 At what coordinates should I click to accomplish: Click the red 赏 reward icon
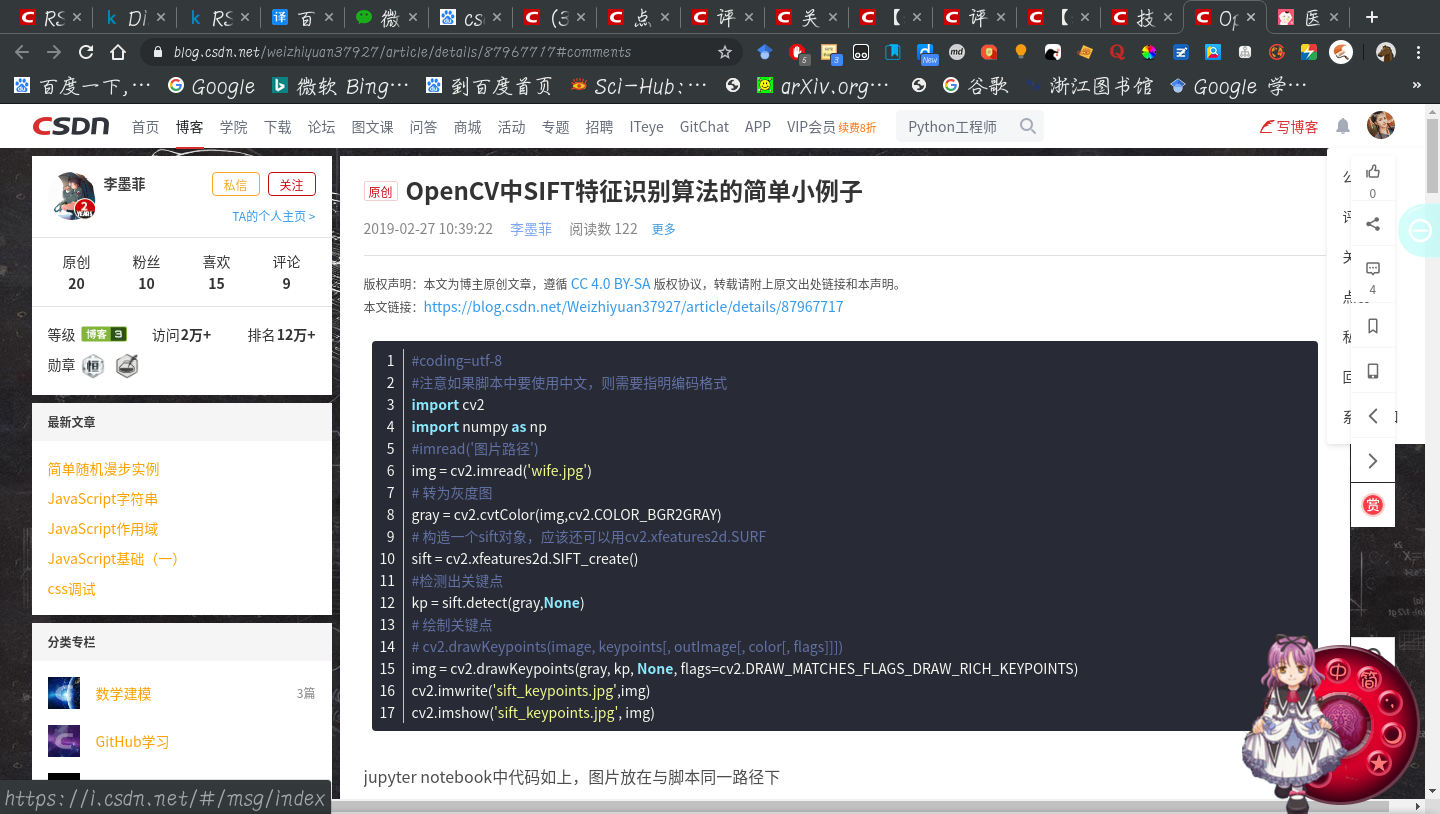pos(1373,505)
